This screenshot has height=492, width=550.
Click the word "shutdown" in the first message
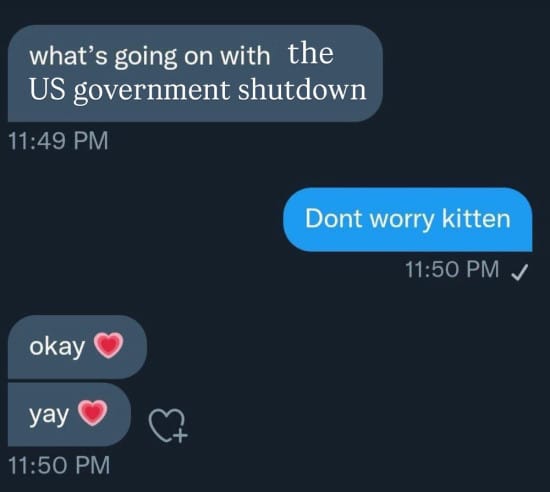[x=302, y=90]
